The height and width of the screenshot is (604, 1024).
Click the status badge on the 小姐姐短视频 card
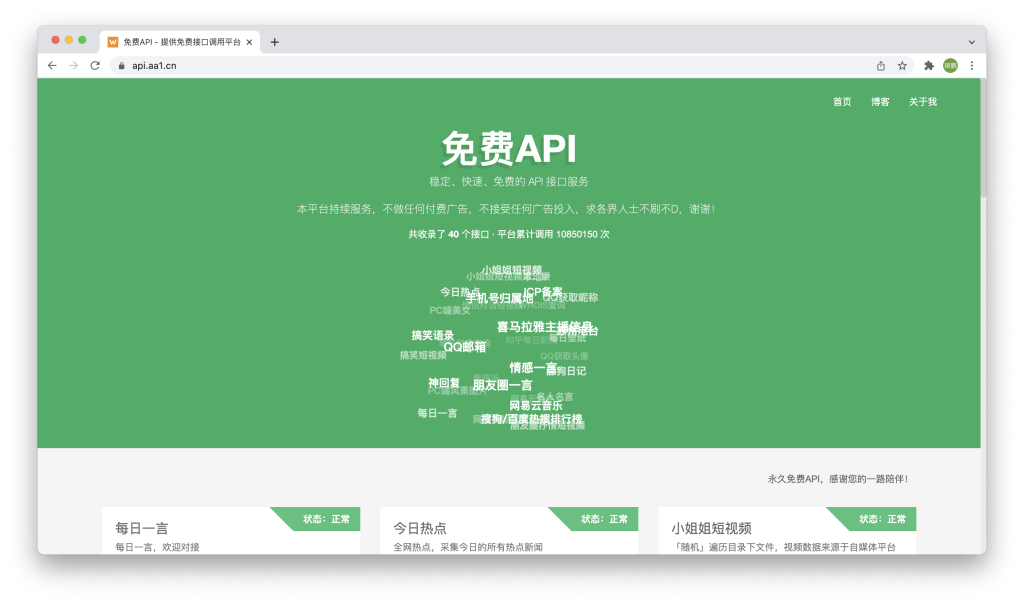tap(882, 518)
